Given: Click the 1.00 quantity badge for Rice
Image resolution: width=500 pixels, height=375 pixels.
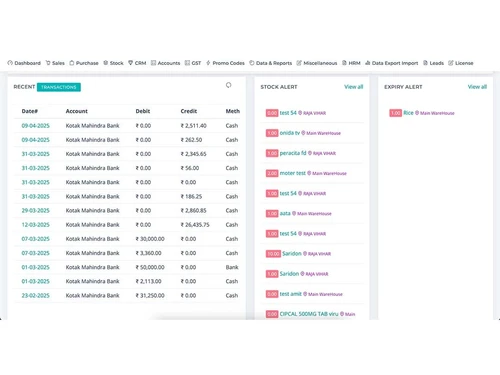Looking at the screenshot, I should tap(396, 113).
